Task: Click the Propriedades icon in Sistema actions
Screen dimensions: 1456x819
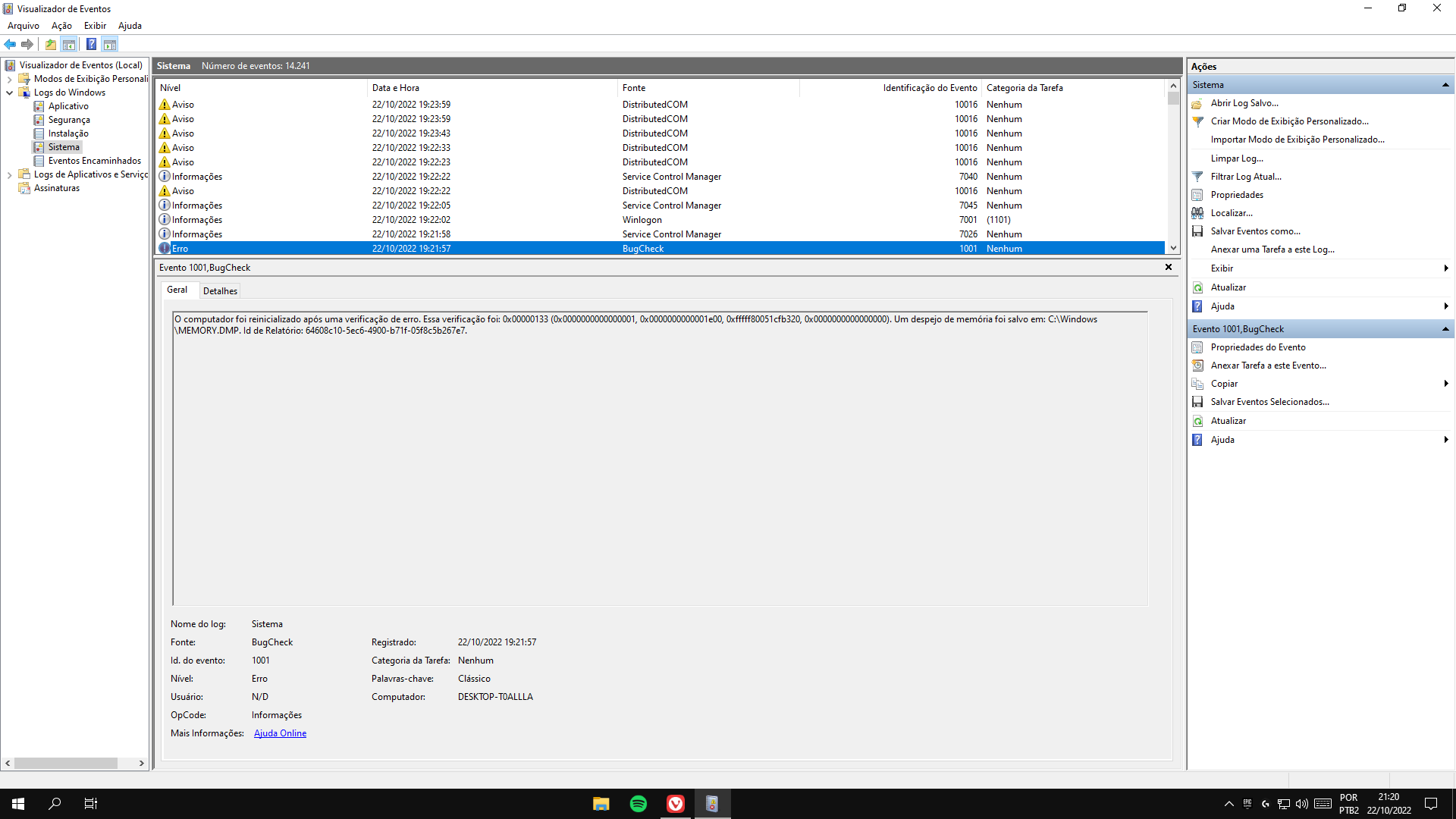Action: pos(1197,195)
